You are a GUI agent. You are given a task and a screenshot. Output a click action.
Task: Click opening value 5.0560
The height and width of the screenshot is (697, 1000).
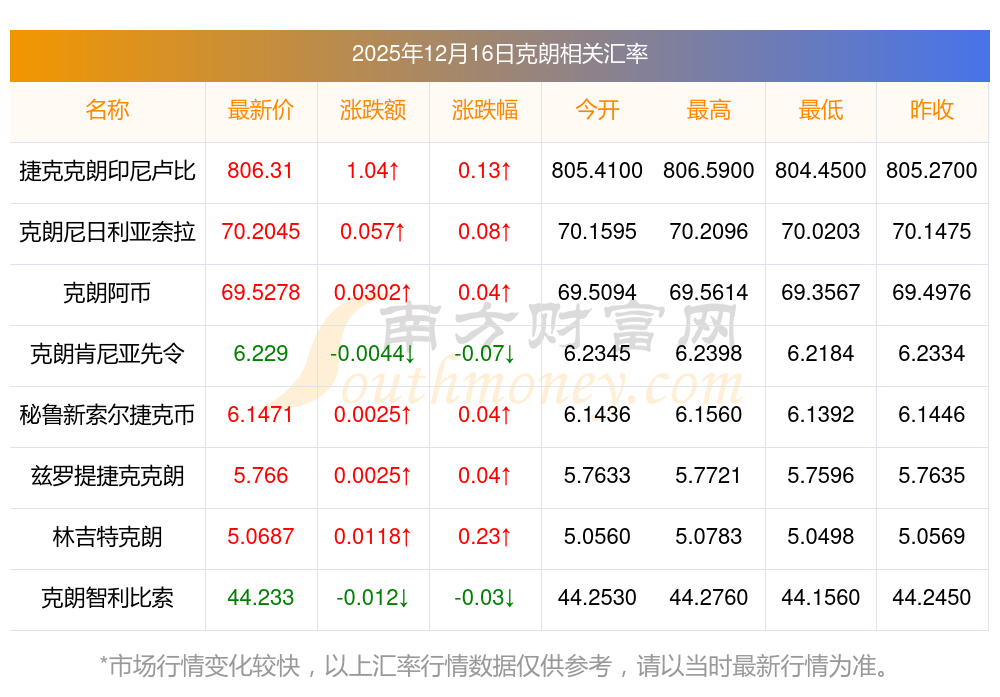tap(597, 536)
